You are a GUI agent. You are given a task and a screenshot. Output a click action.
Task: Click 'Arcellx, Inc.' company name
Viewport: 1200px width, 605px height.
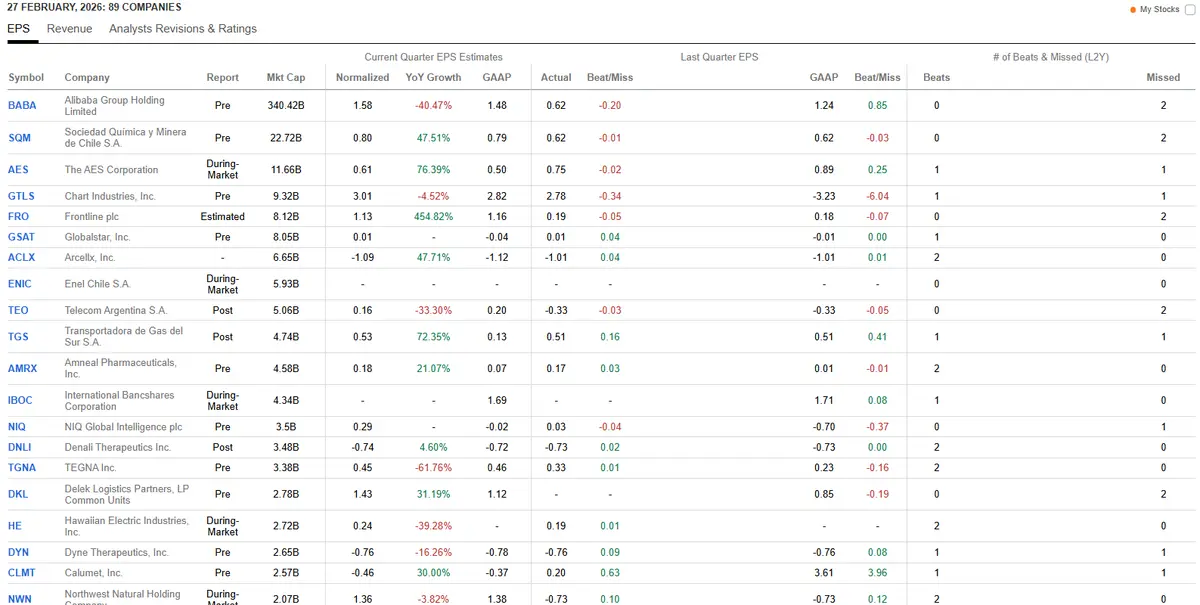click(x=90, y=257)
